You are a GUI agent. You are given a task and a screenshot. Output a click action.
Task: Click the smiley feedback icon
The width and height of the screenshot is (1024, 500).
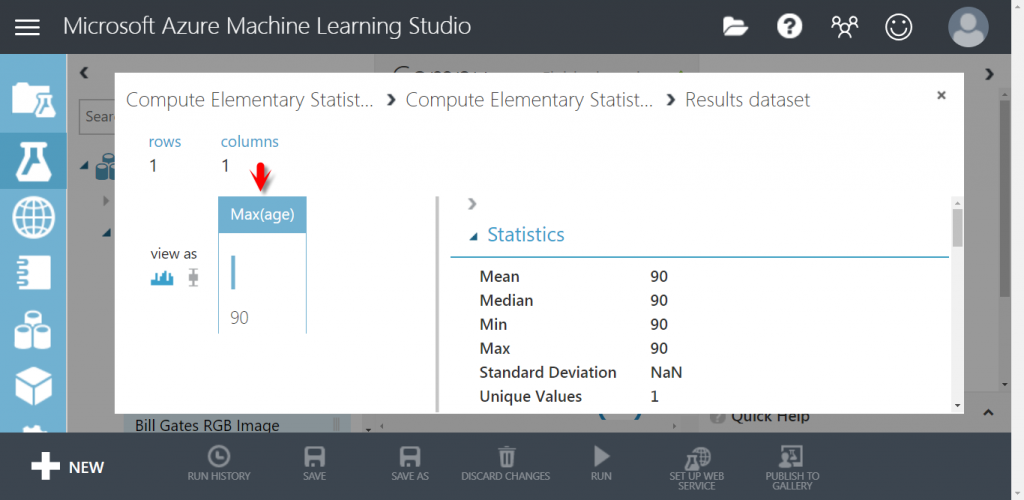point(898,27)
